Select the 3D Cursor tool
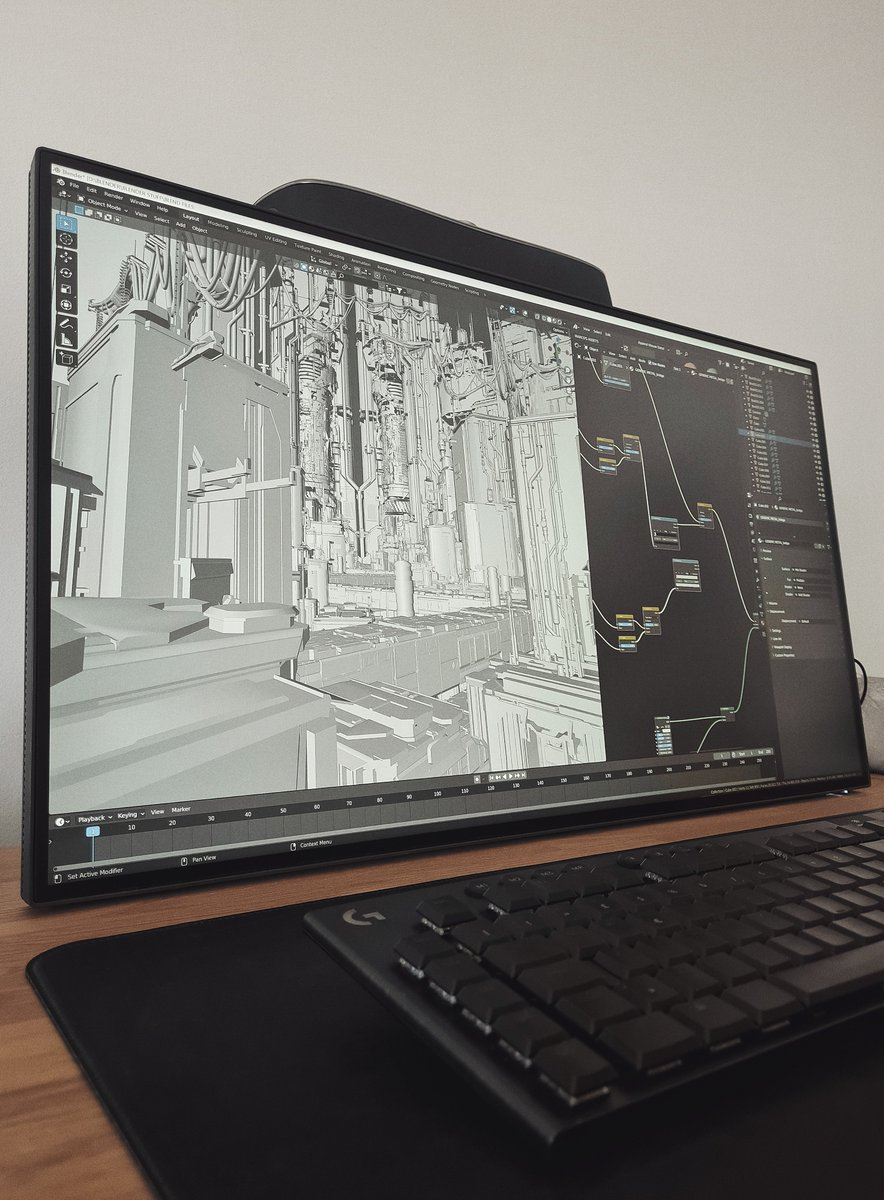The width and height of the screenshot is (884, 1200). [x=66, y=239]
